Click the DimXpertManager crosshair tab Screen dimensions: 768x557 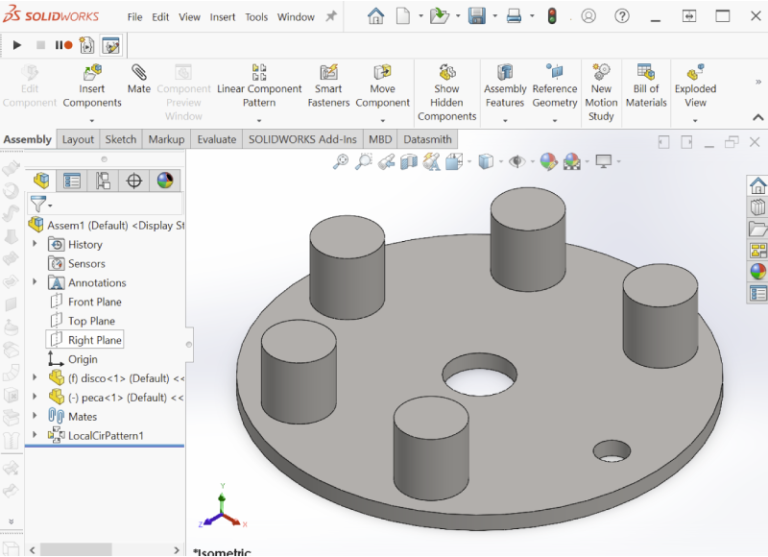point(134,181)
